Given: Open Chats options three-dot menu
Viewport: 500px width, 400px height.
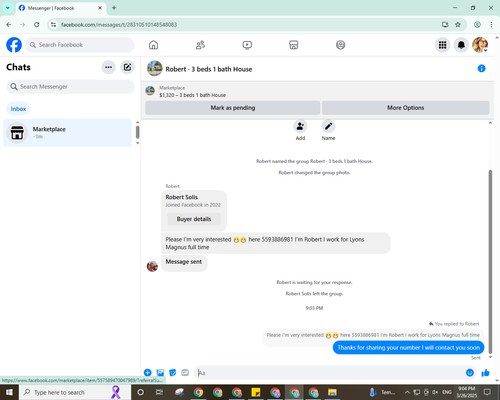Looking at the screenshot, I should [x=108, y=67].
